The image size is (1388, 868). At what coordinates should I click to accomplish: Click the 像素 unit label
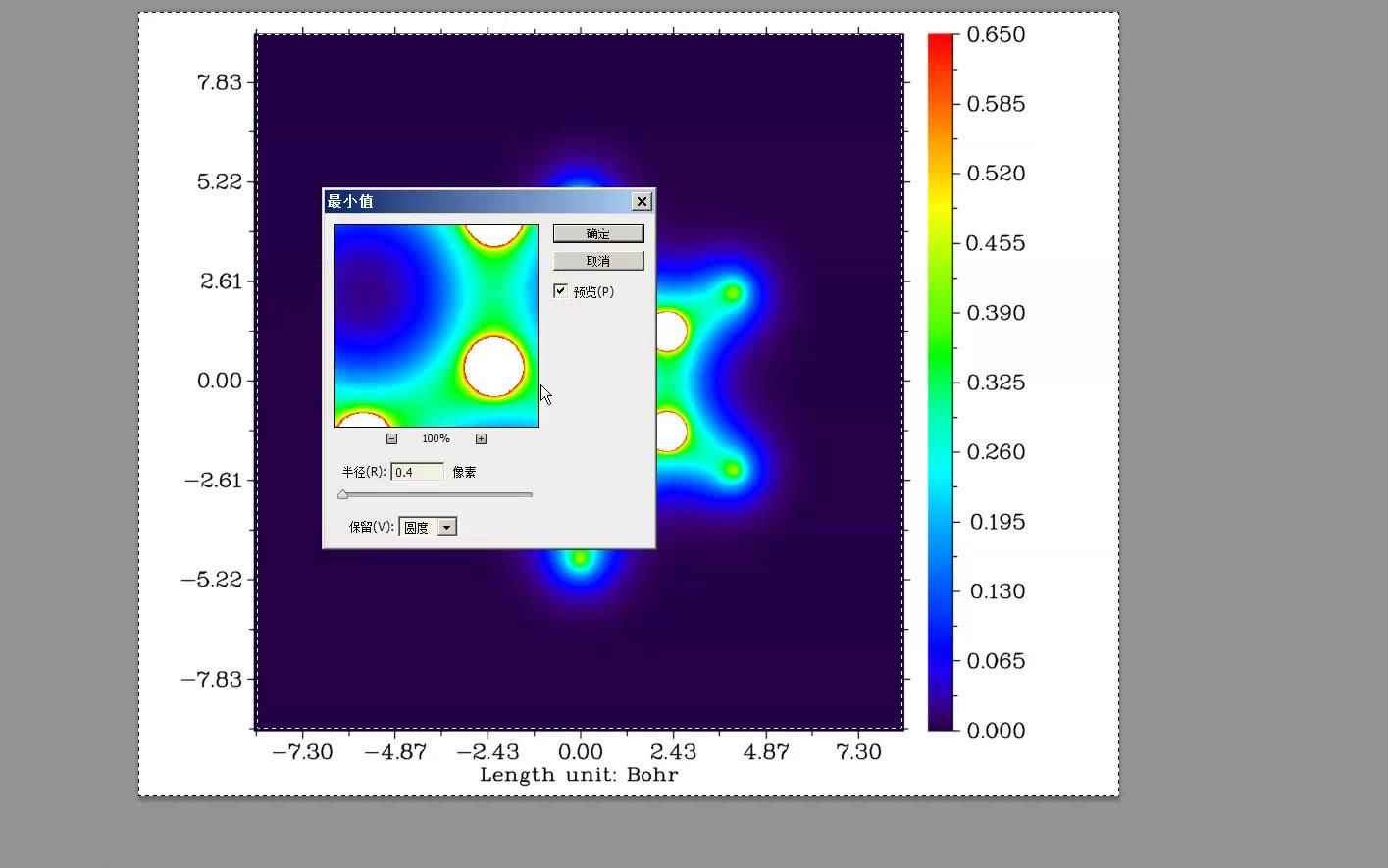point(465,472)
